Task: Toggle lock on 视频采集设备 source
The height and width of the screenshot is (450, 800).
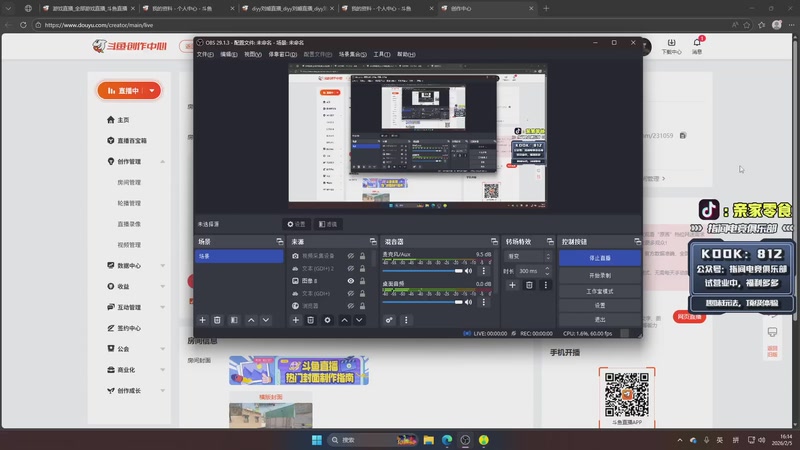Action: point(362,256)
